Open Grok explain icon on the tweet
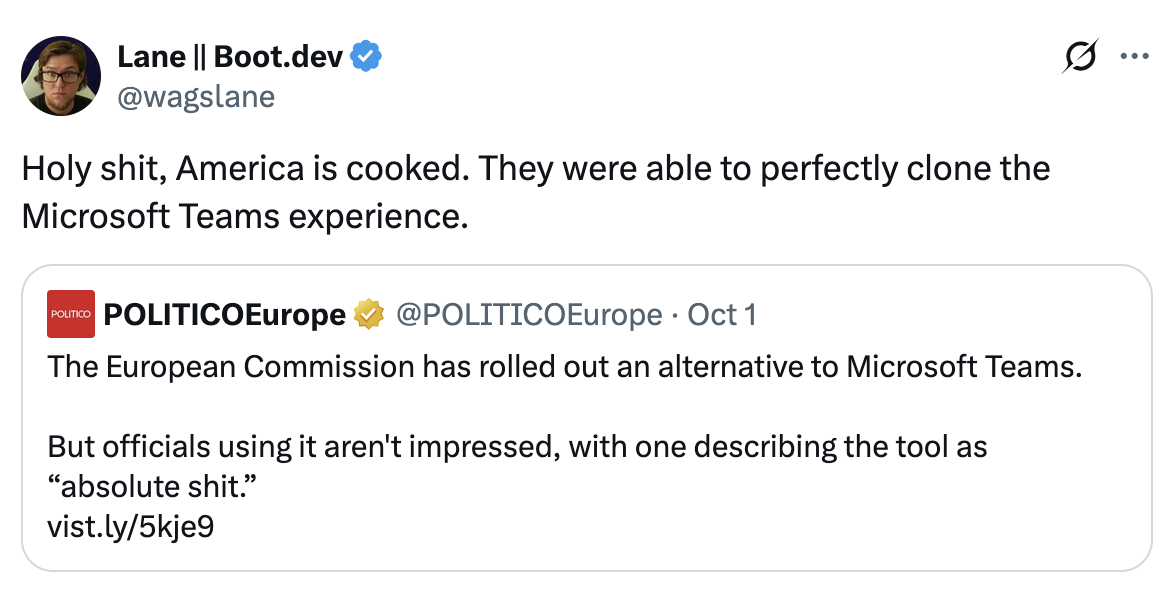This screenshot has height=598, width=1174. click(x=1080, y=56)
